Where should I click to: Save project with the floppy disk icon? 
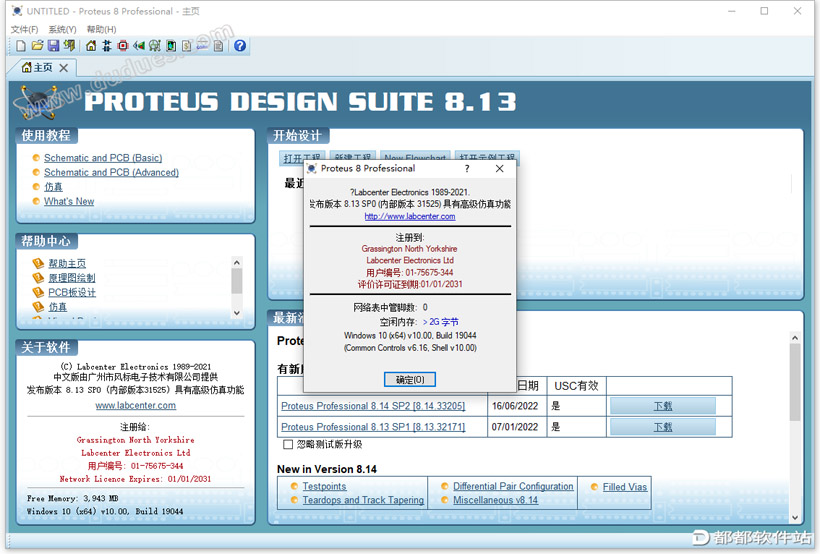(53, 46)
